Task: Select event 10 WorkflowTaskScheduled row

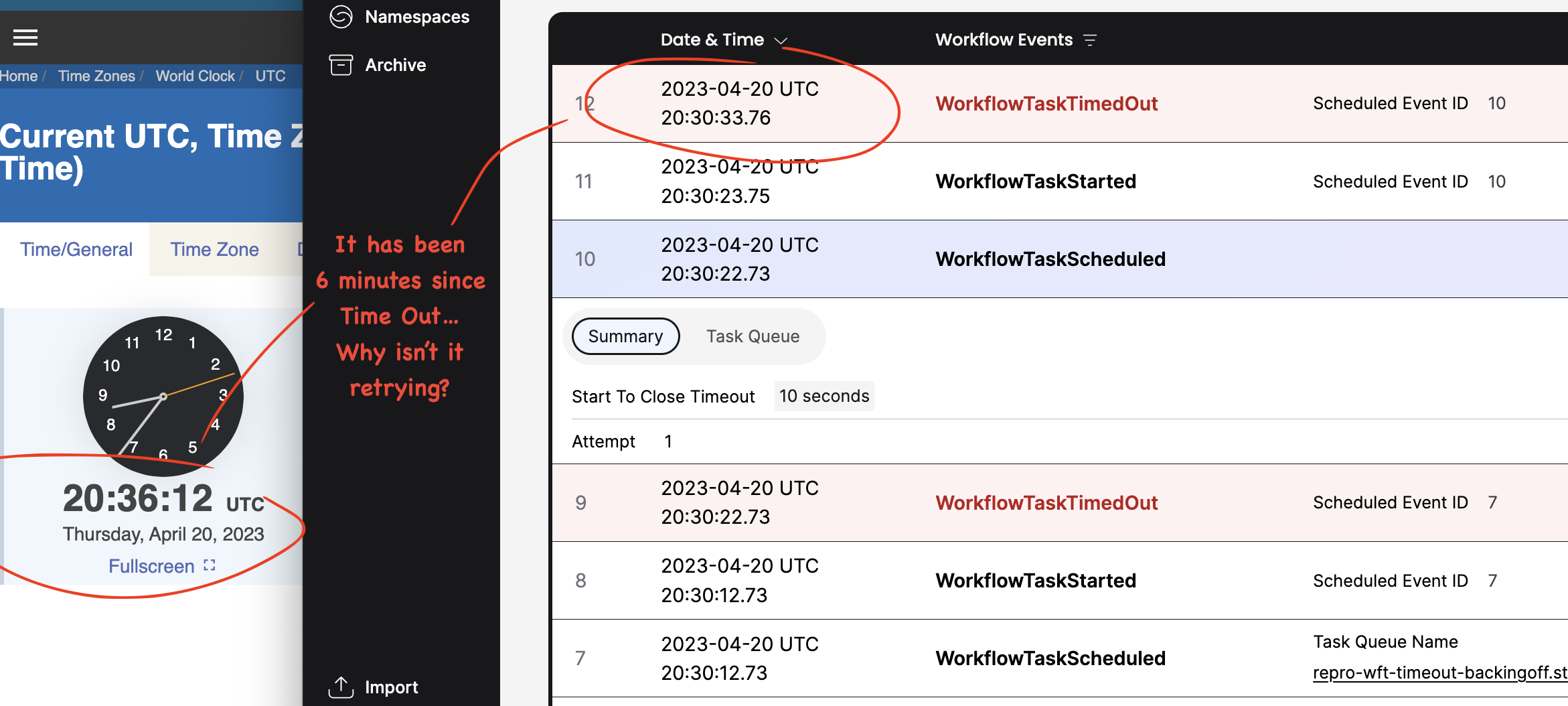Action: pyautogui.click(x=1050, y=259)
